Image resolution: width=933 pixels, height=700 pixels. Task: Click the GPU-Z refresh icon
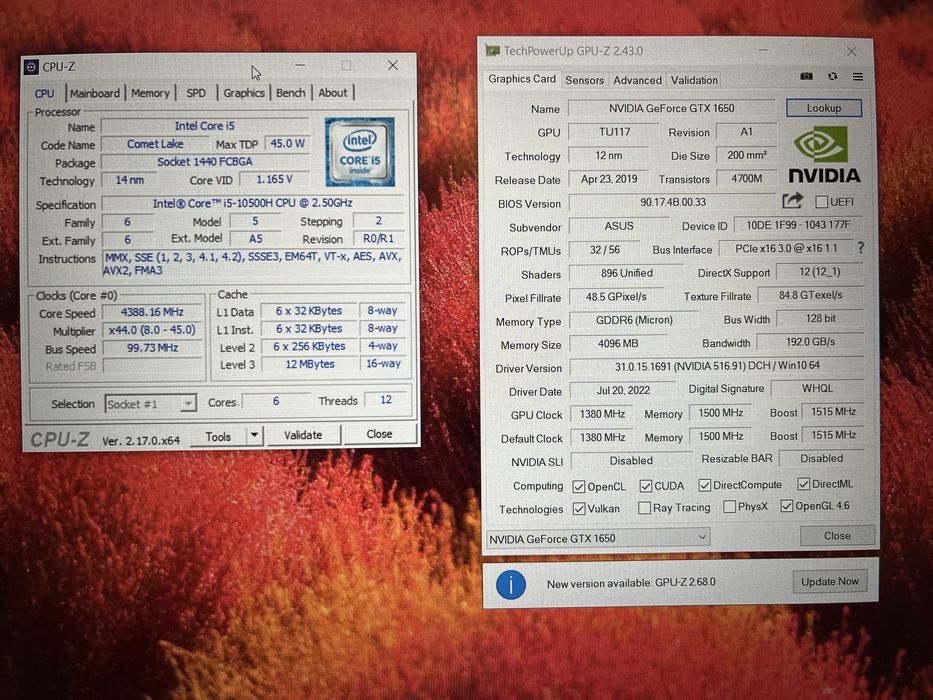[x=832, y=76]
